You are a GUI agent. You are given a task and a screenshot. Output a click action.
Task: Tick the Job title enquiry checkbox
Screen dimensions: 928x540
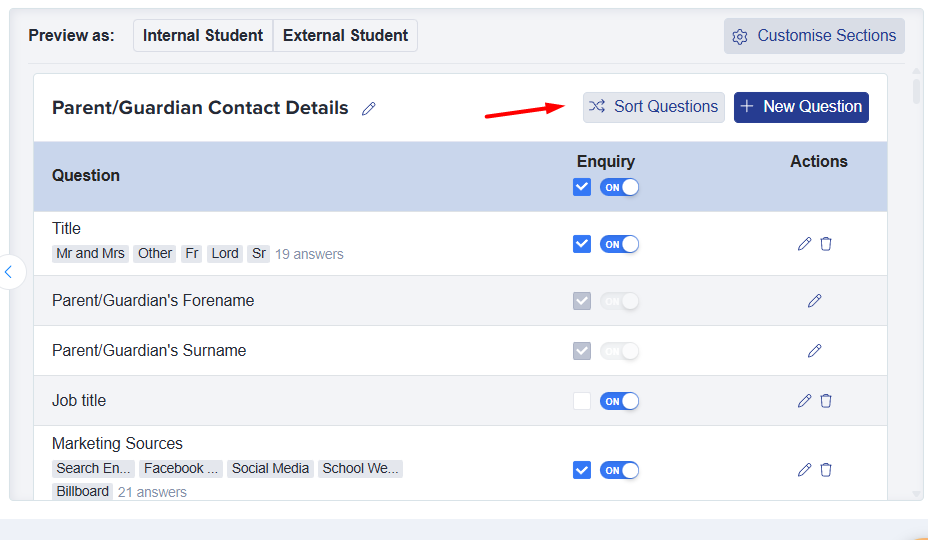click(x=582, y=401)
